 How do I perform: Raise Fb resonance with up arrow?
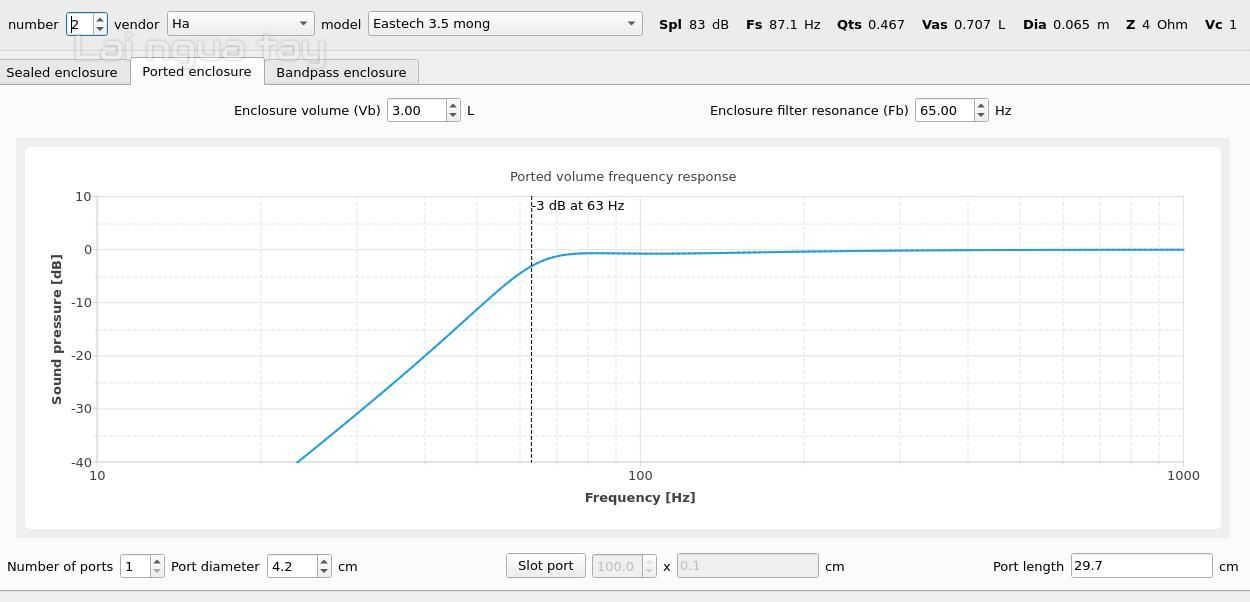point(981,105)
